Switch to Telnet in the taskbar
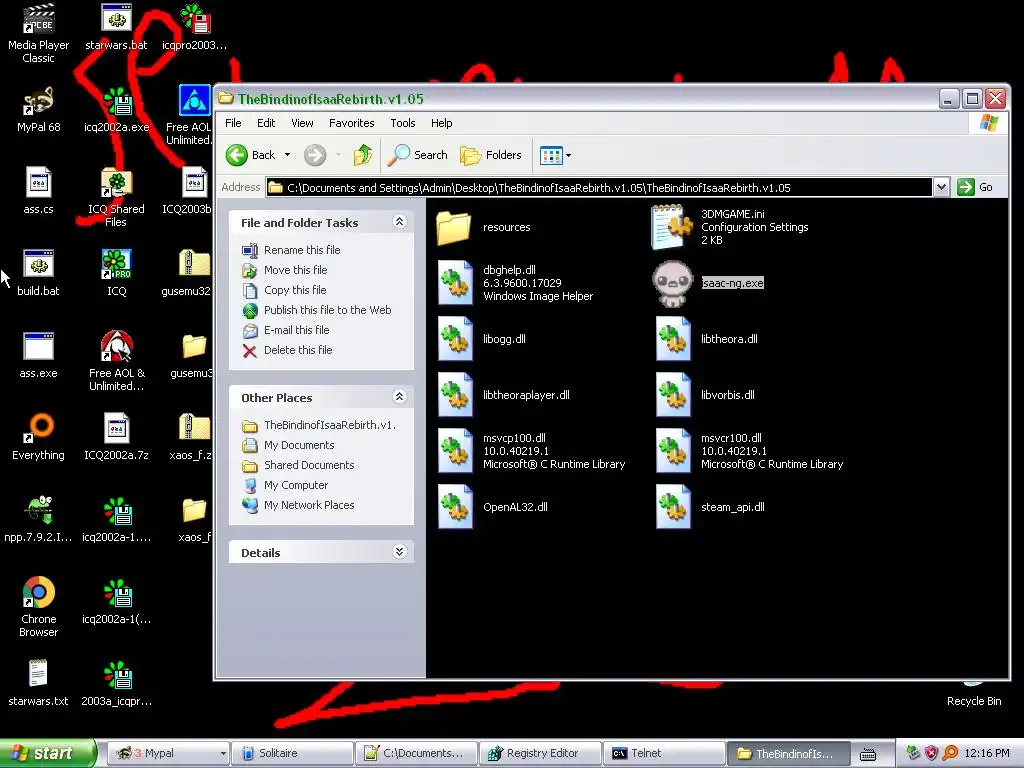This screenshot has width=1024, height=768. coord(664,754)
